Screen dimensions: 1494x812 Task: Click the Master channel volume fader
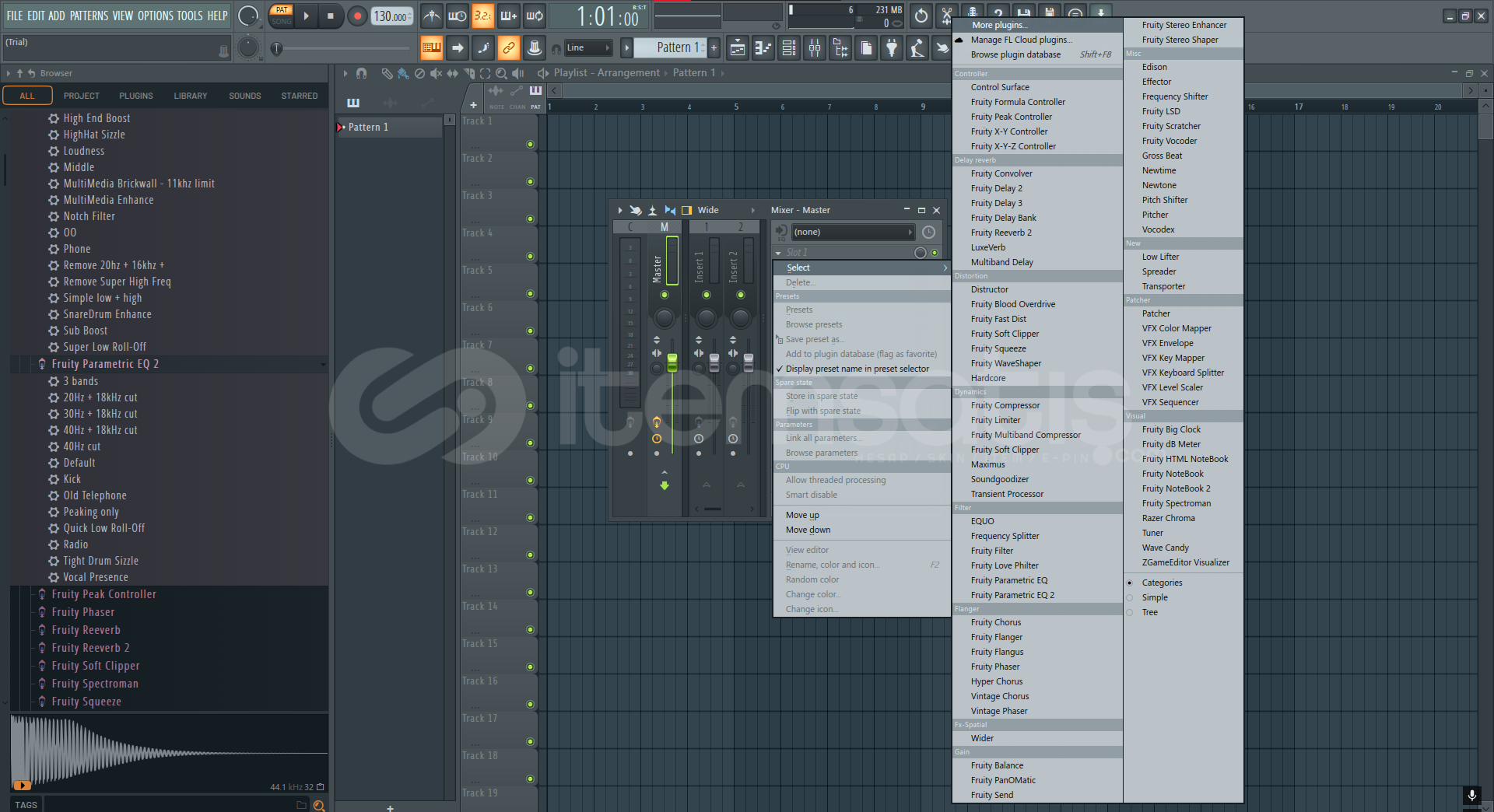pyautogui.click(x=672, y=362)
